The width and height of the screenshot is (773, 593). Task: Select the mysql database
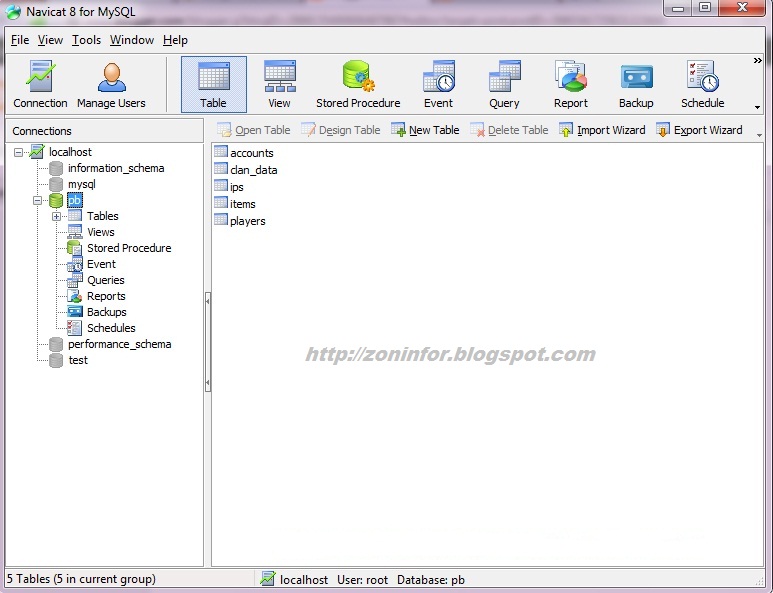(x=82, y=184)
